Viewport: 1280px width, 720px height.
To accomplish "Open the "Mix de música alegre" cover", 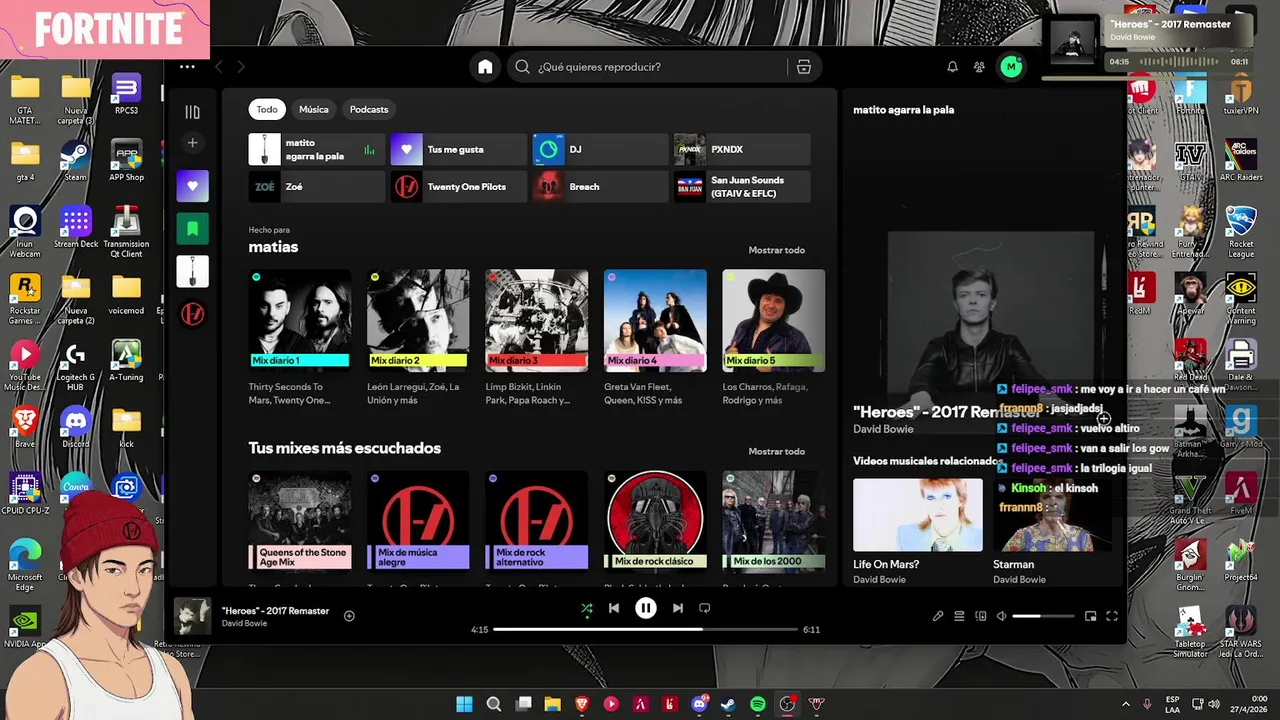I will (418, 521).
